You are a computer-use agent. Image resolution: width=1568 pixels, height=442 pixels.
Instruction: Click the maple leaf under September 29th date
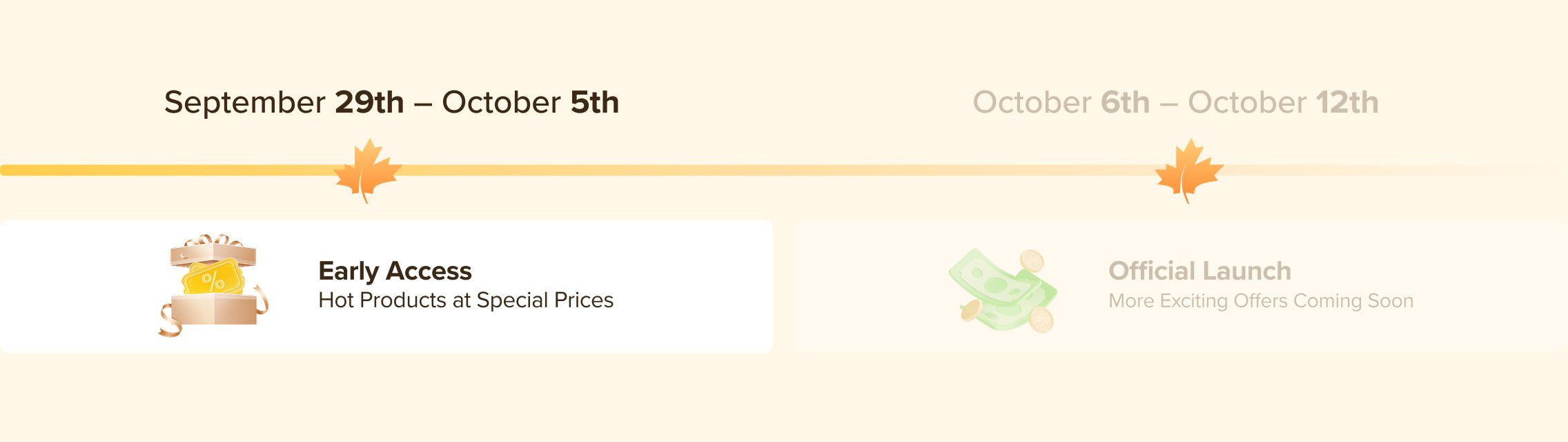(367, 170)
